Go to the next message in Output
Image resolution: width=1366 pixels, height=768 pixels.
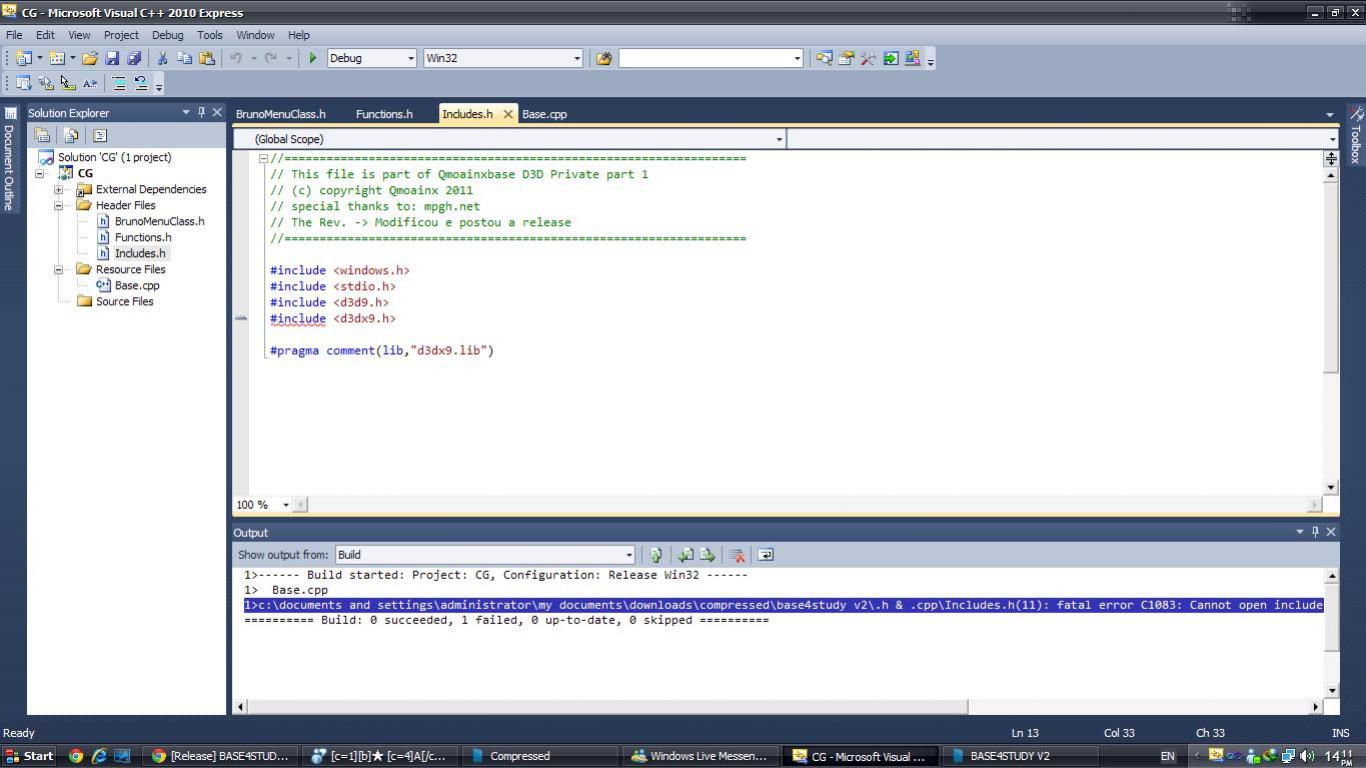(708, 555)
